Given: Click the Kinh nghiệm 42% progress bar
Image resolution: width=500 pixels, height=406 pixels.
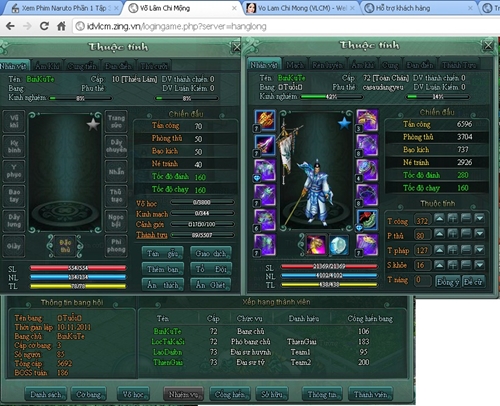Looking at the screenshot, I should pos(332,97).
